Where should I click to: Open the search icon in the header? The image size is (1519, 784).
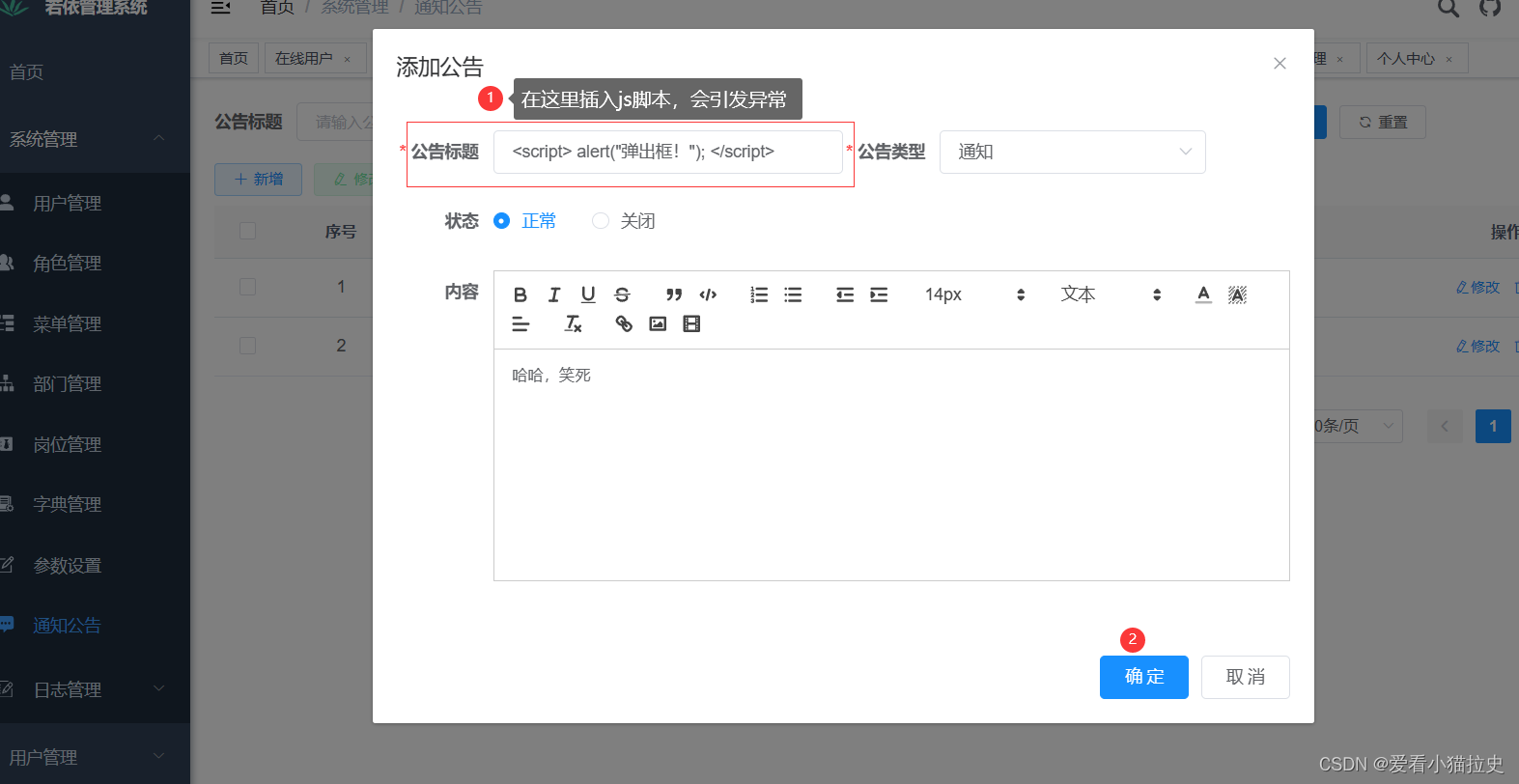pyautogui.click(x=1448, y=8)
